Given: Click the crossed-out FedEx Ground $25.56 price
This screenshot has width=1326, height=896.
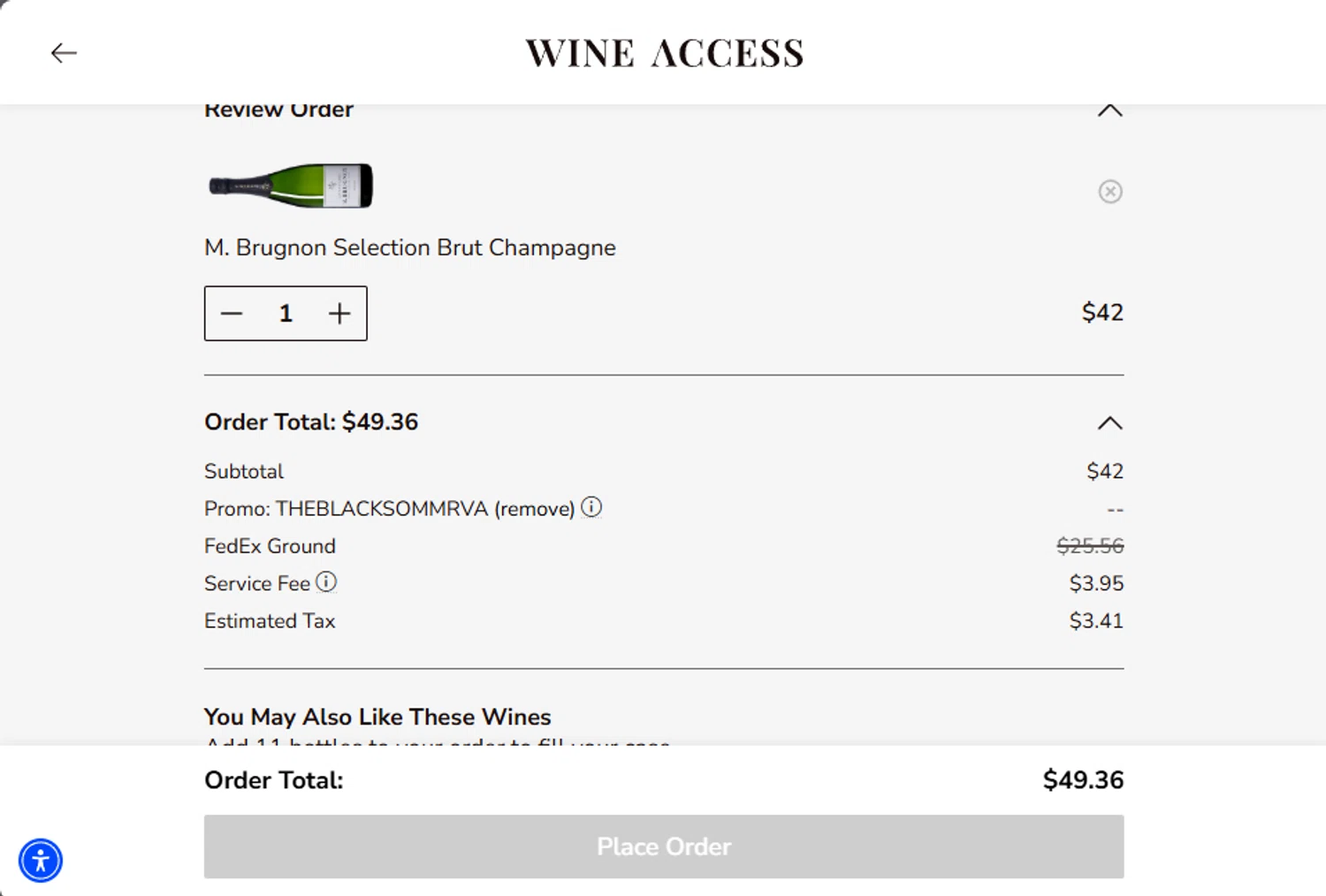Looking at the screenshot, I should tap(1090, 546).
